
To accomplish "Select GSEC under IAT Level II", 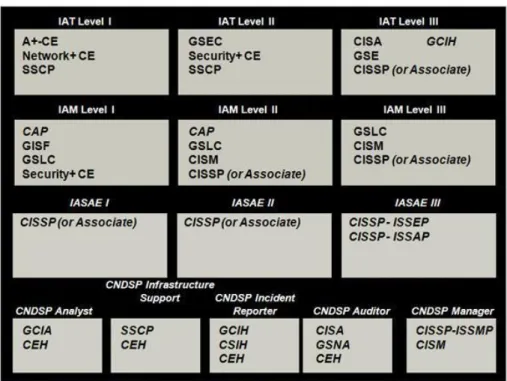I will coord(205,41).
